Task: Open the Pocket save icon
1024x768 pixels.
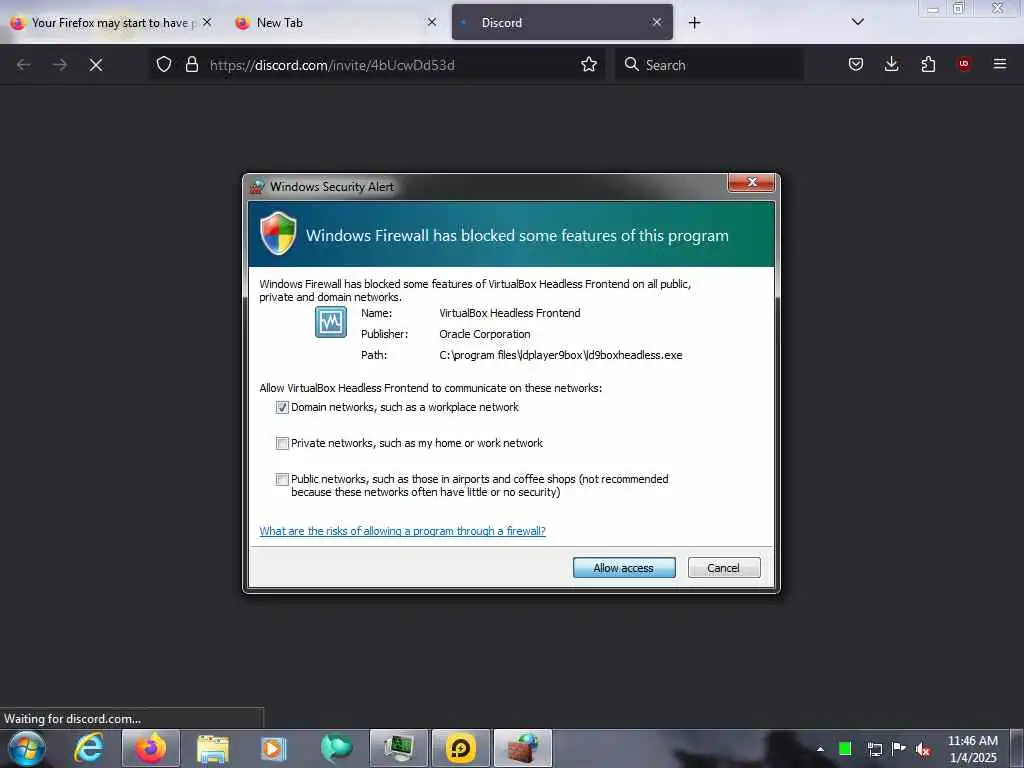Action: (x=856, y=64)
